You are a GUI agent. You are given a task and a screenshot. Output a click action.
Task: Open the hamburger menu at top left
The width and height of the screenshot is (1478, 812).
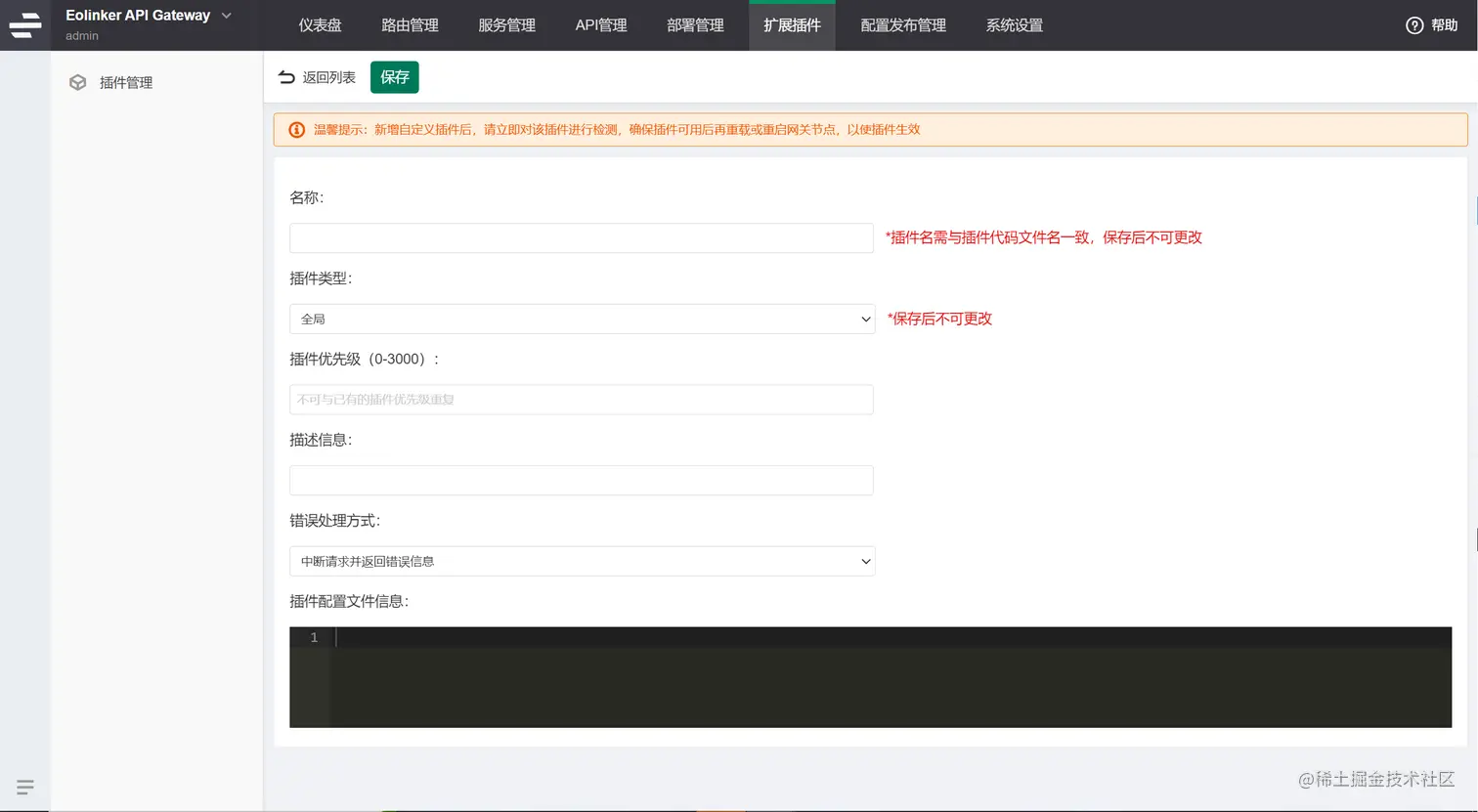(x=24, y=24)
